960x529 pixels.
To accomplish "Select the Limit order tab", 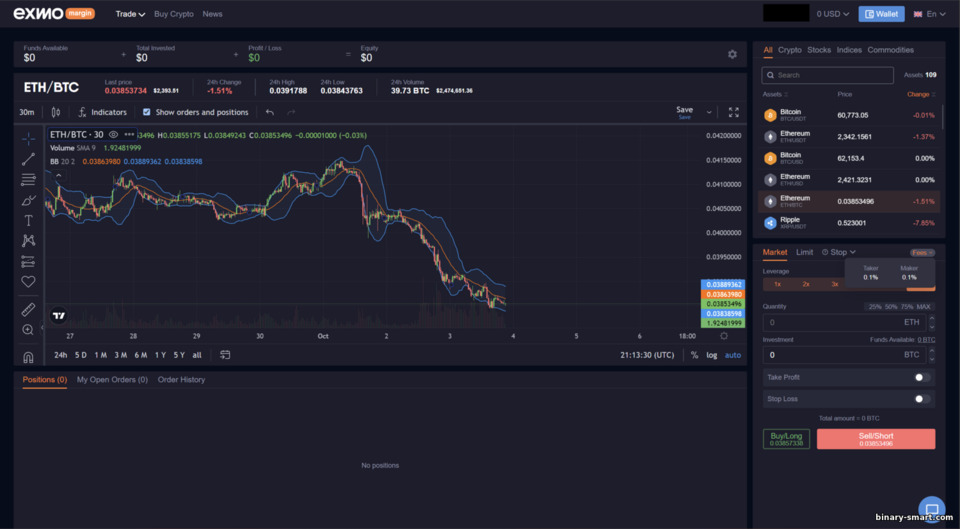I will 804,252.
